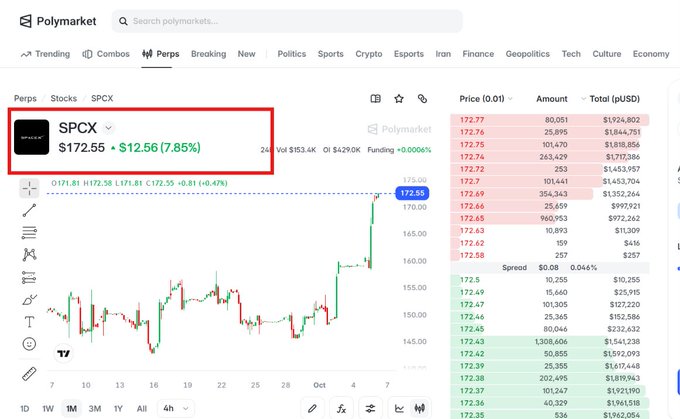Go to the New tab
This screenshot has width=680, height=419.
click(246, 54)
